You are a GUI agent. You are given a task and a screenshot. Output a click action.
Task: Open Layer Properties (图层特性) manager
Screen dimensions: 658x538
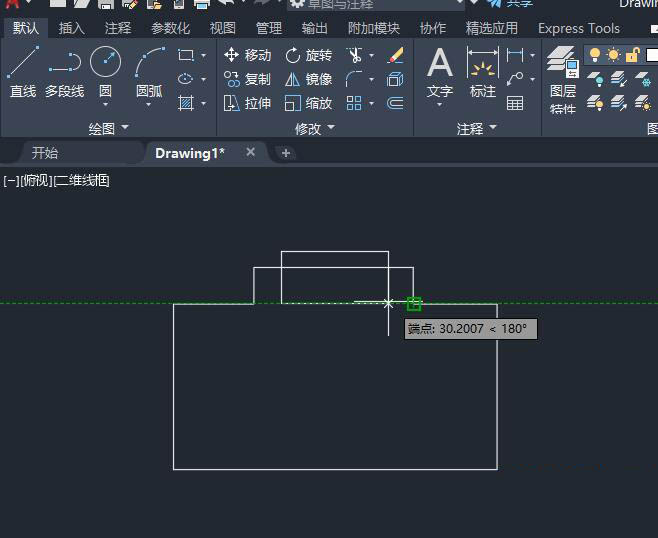click(563, 80)
